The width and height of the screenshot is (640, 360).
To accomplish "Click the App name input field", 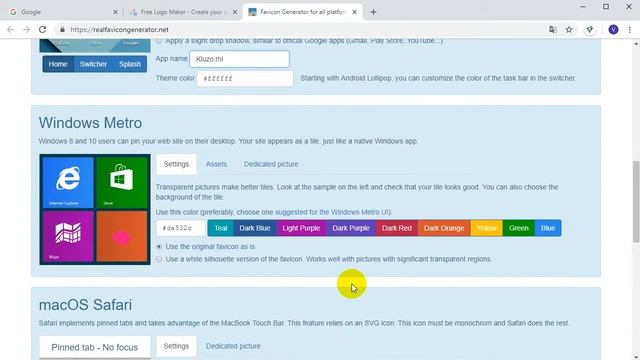I will point(240,59).
